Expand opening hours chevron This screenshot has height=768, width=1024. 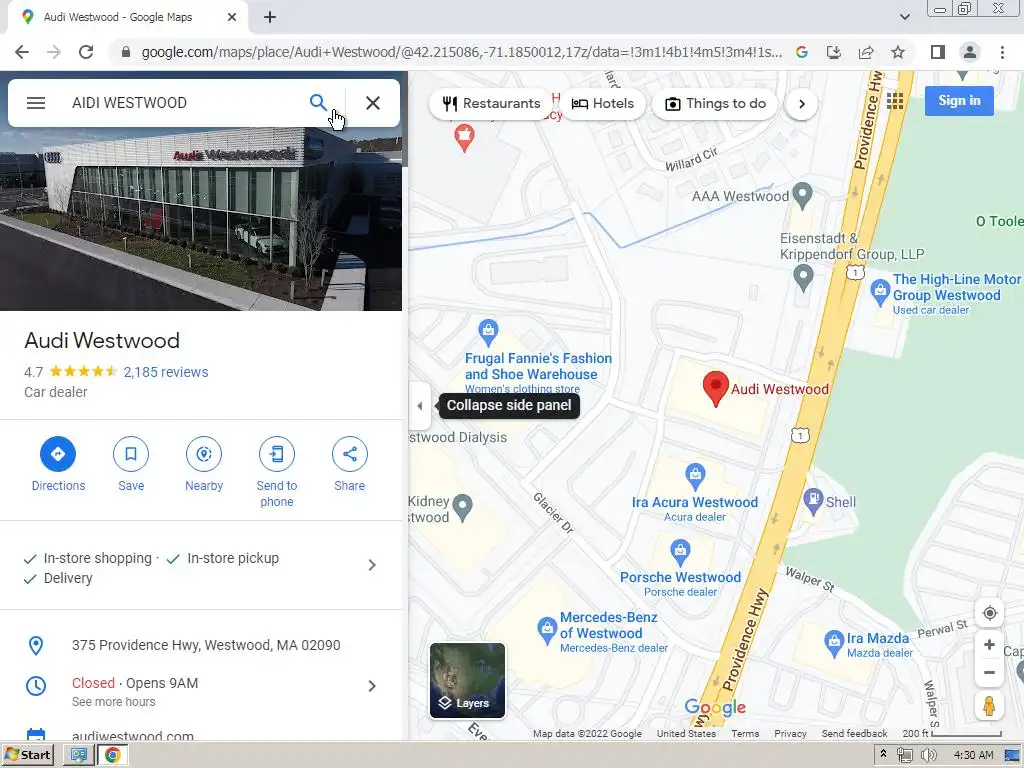click(x=372, y=686)
